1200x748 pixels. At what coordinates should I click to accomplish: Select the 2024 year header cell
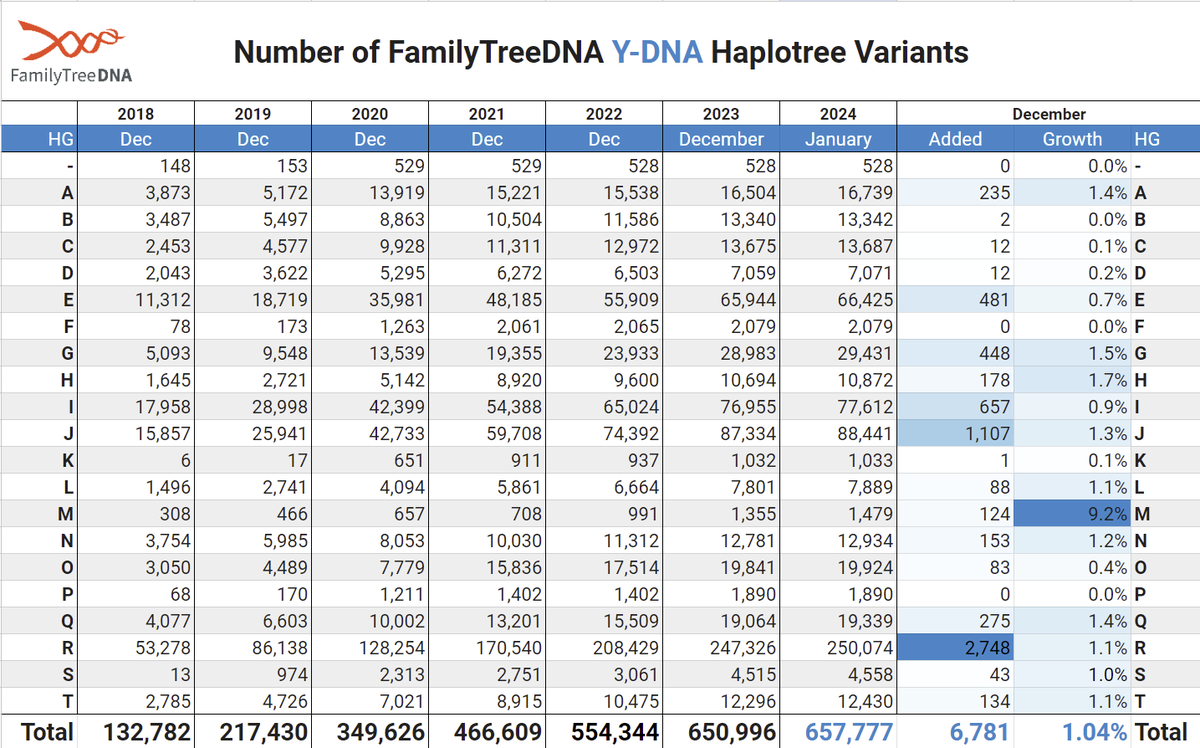click(x=838, y=114)
